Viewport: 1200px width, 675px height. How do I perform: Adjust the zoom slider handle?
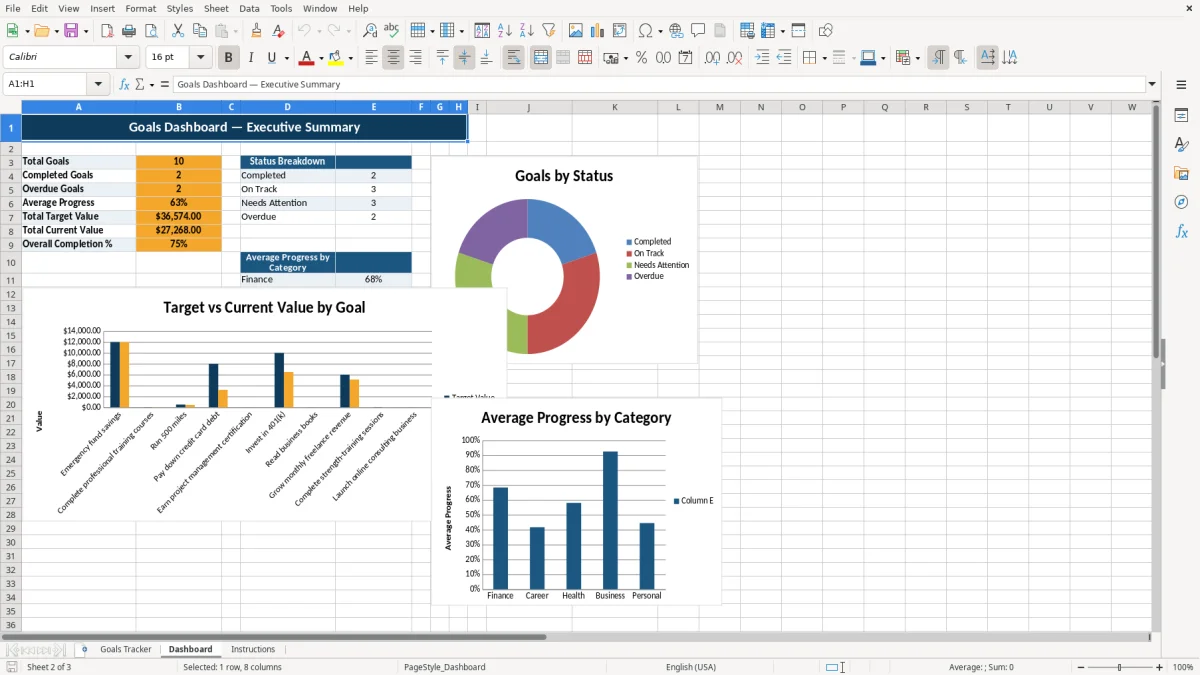pyautogui.click(x=1119, y=667)
